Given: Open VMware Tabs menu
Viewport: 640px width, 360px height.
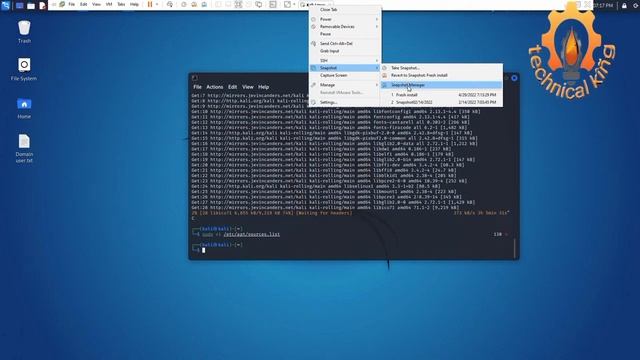Looking at the screenshot, I should (121, 4).
